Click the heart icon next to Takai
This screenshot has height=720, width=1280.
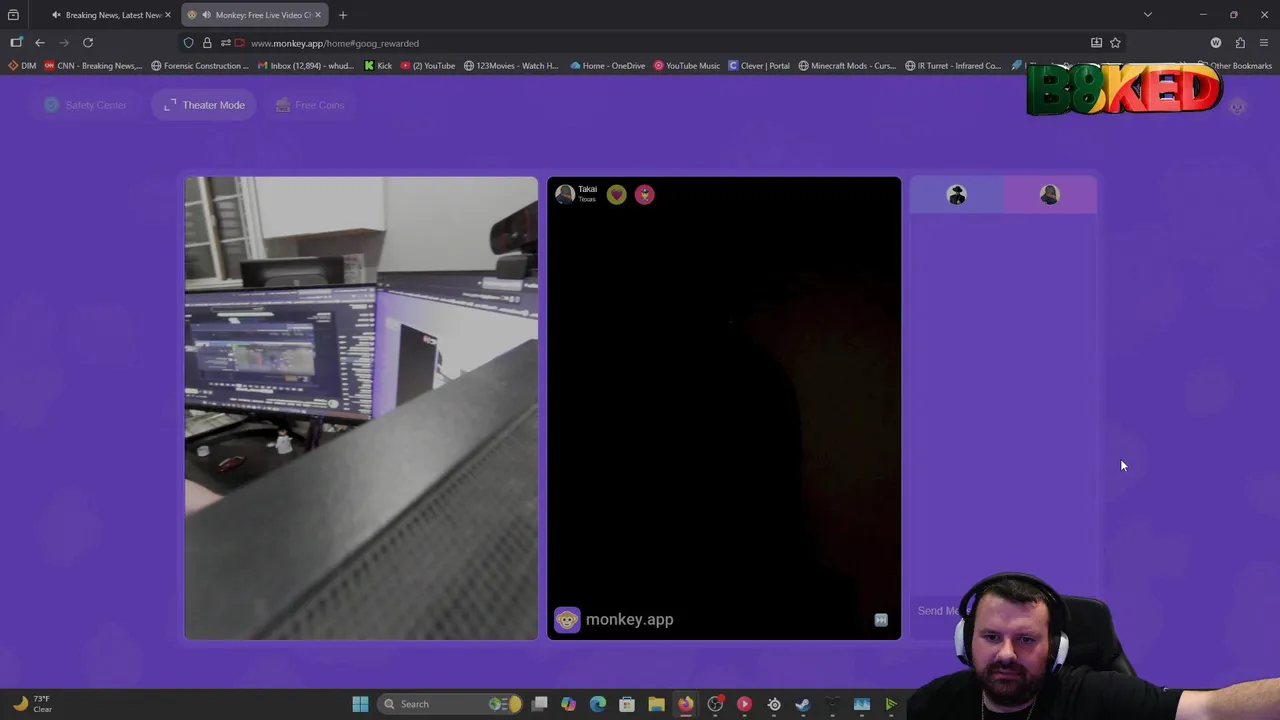point(617,195)
